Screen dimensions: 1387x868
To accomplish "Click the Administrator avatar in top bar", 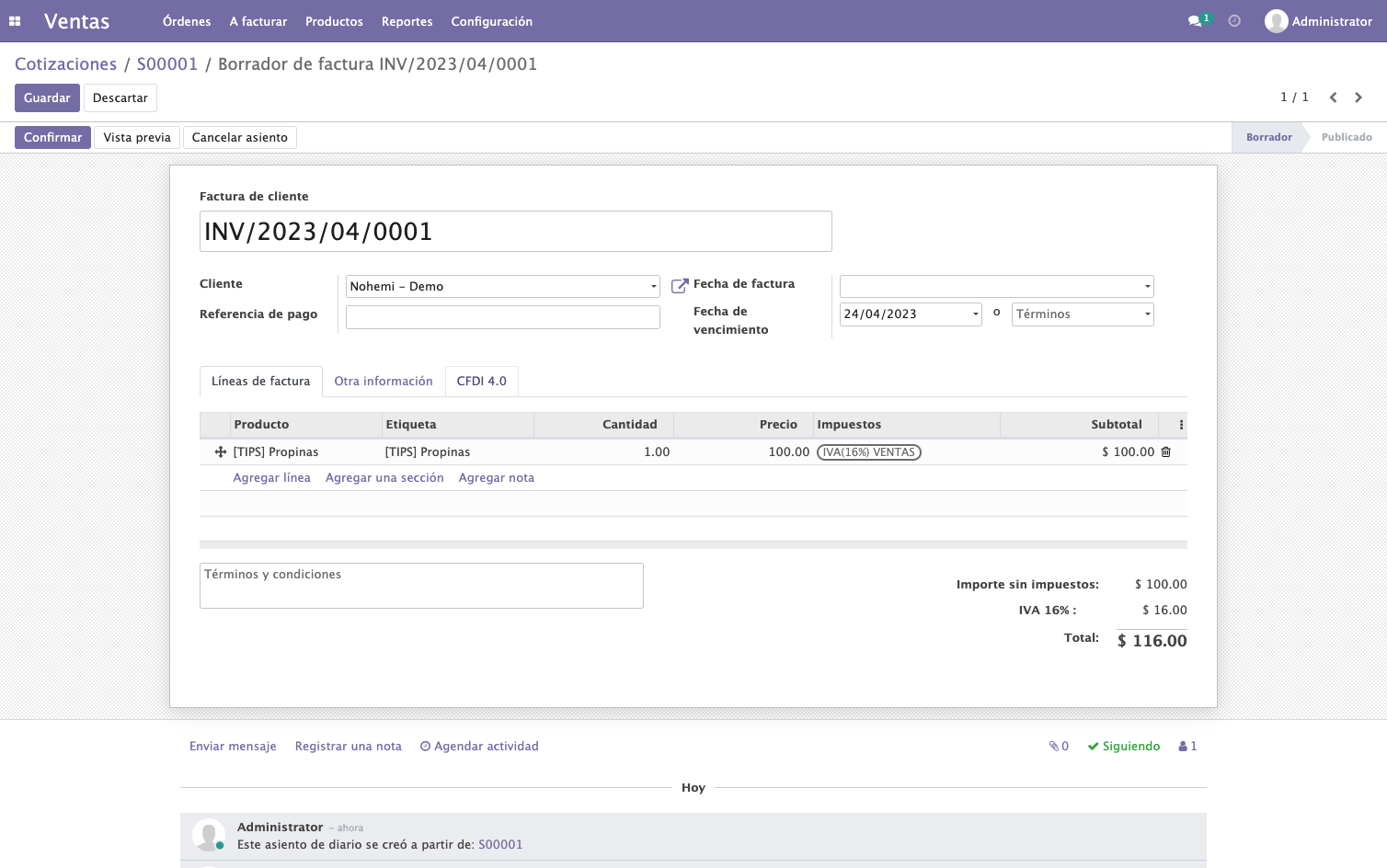I will [1276, 21].
